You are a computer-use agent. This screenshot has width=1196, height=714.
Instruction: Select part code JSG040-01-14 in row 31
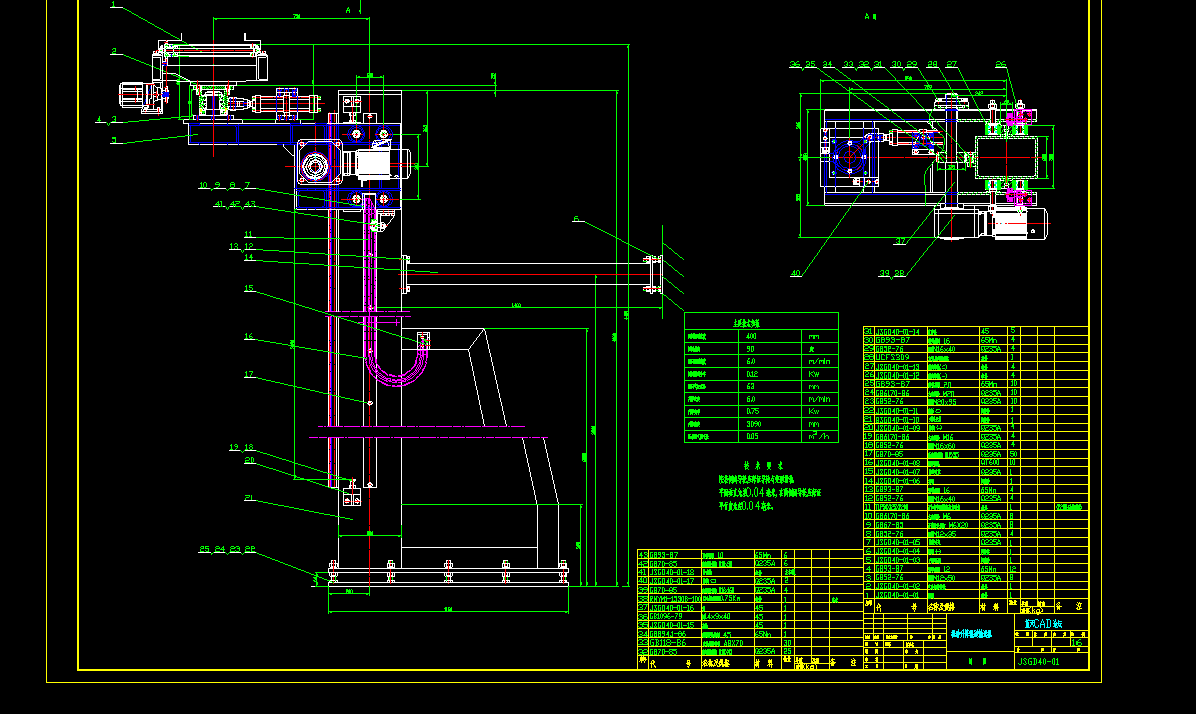click(x=897, y=332)
